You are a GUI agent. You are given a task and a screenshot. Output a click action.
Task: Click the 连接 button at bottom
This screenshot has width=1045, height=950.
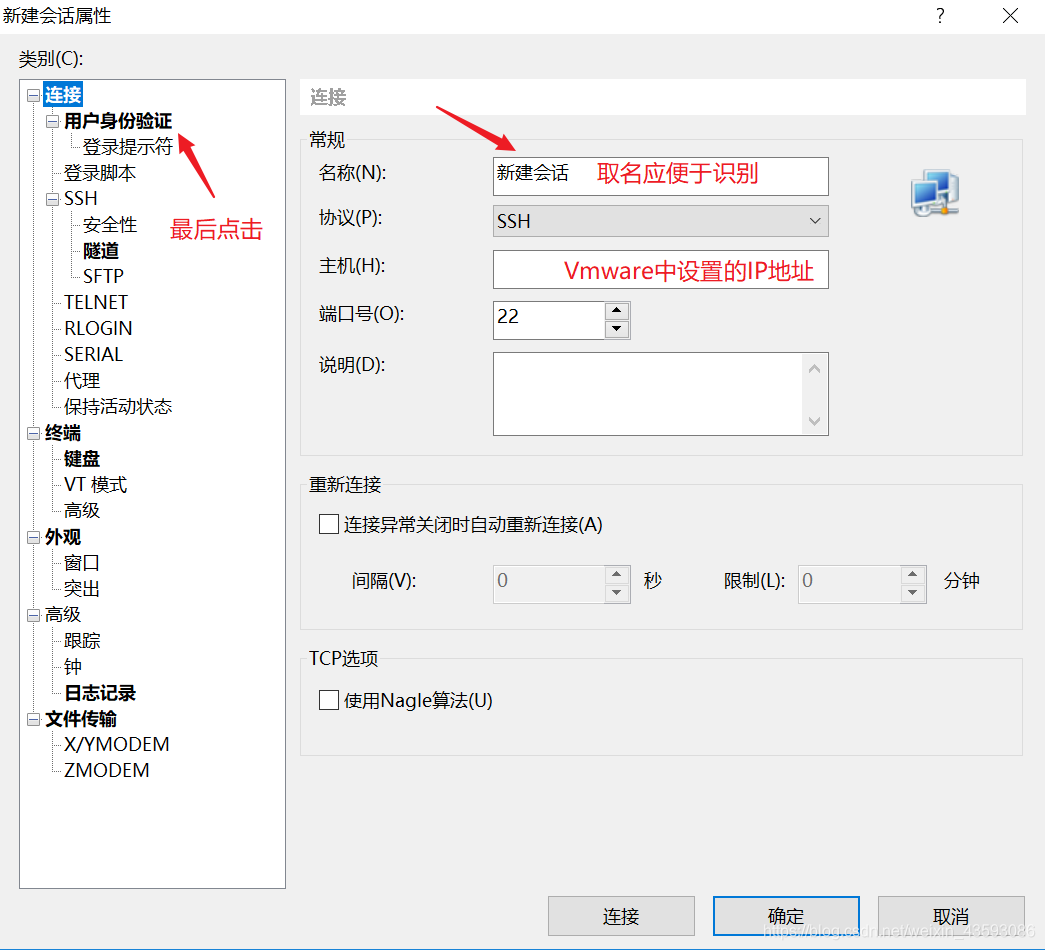click(x=621, y=916)
